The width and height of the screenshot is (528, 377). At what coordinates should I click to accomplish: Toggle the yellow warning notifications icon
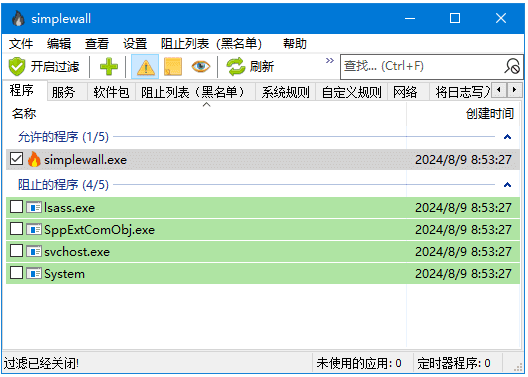(x=145, y=67)
